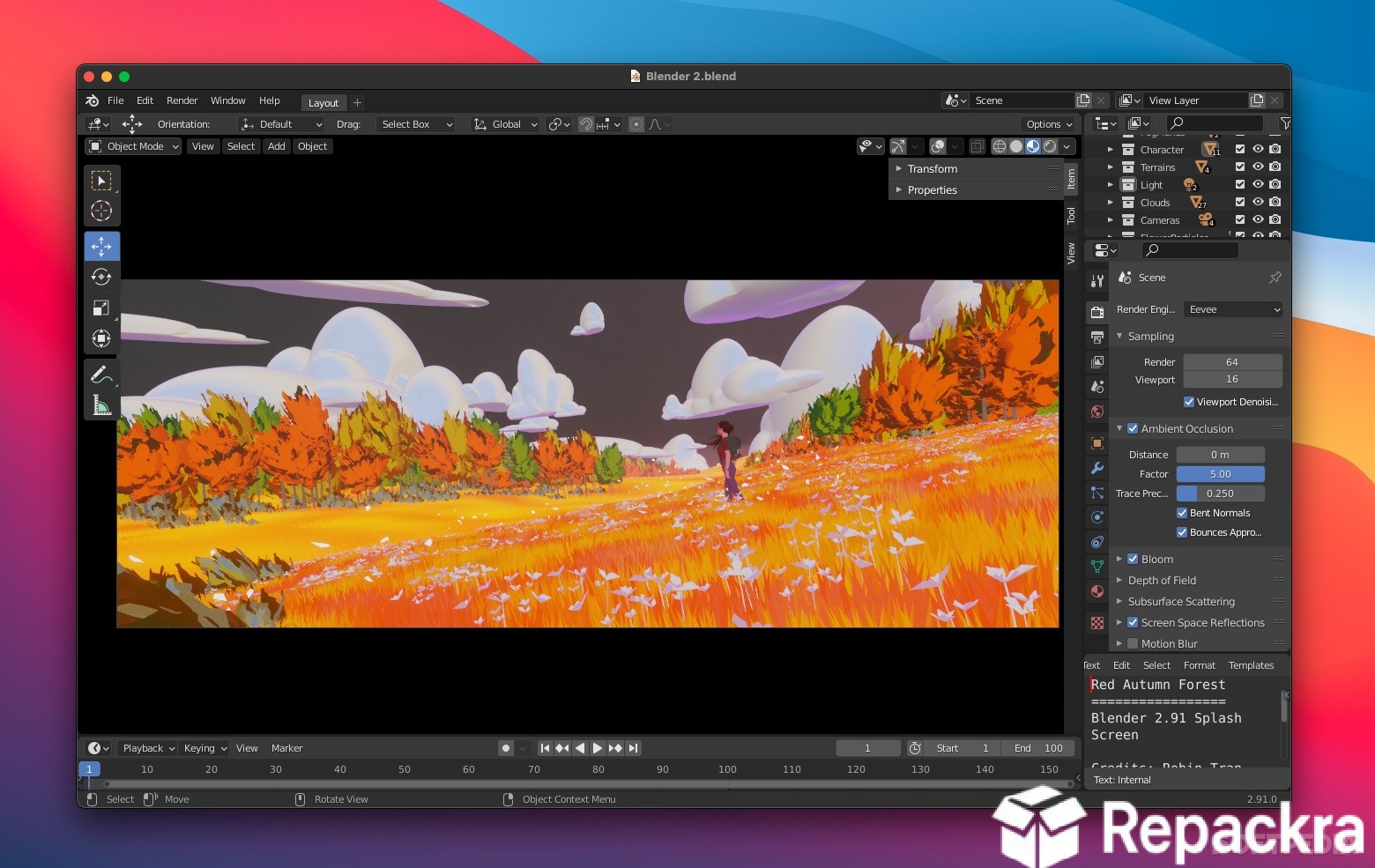Open Material properties tab icon
Image resolution: width=1375 pixels, height=868 pixels.
tap(1097, 591)
